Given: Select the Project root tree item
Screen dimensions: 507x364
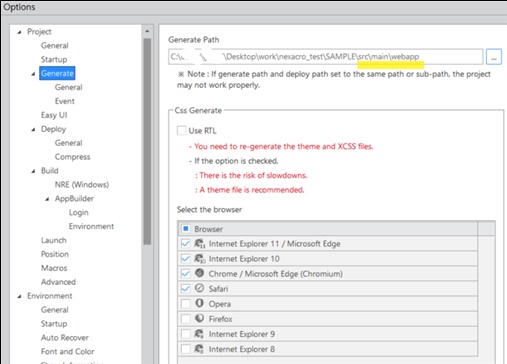Looking at the screenshot, I should tap(39, 32).
